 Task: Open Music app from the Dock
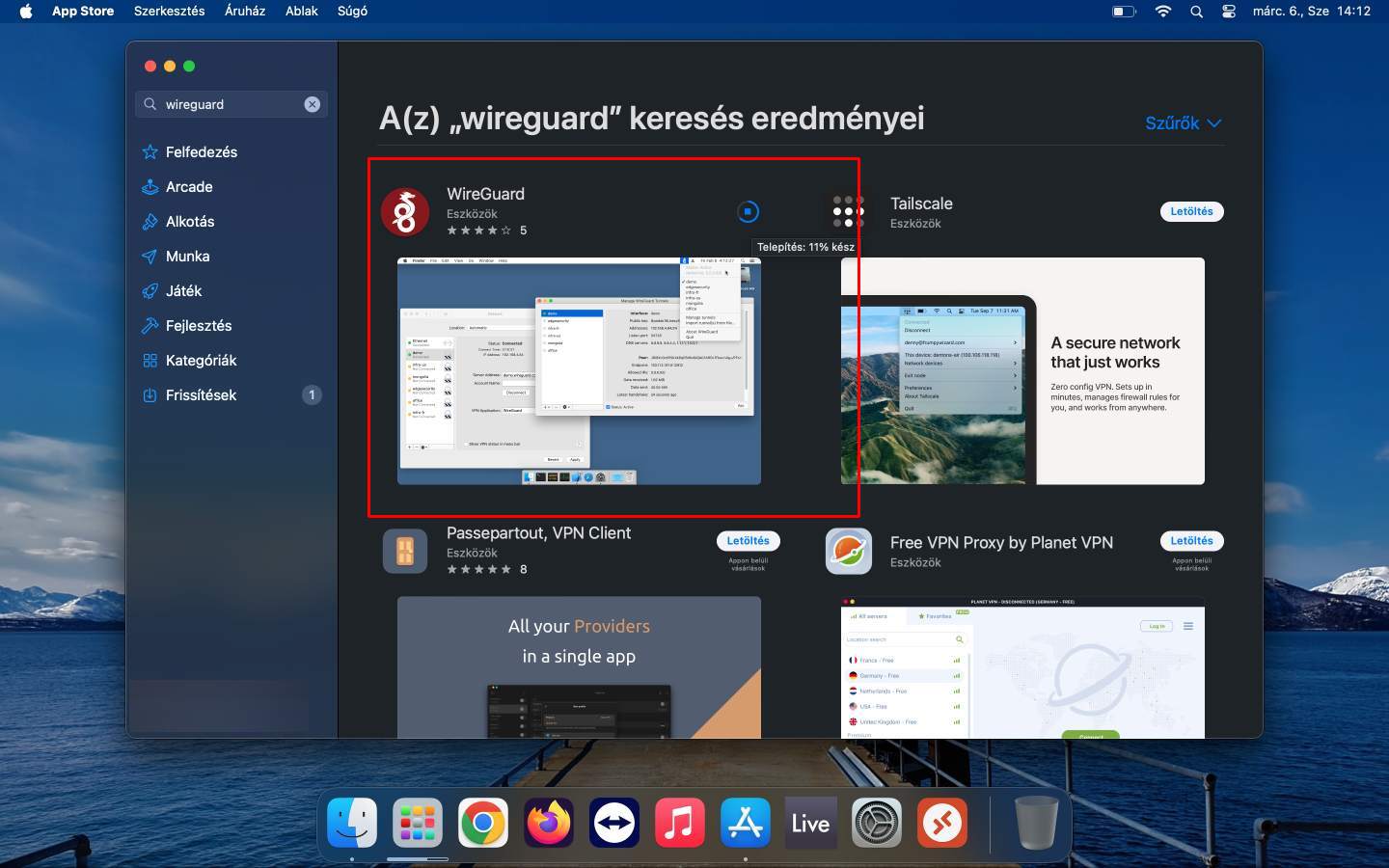680,823
